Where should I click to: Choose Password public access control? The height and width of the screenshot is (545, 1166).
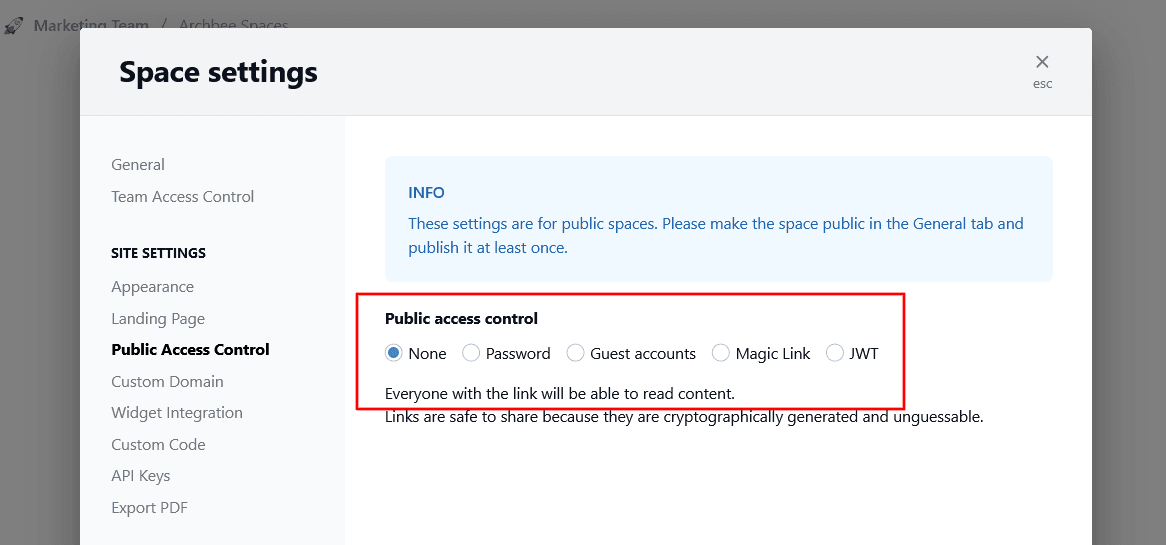click(x=471, y=353)
